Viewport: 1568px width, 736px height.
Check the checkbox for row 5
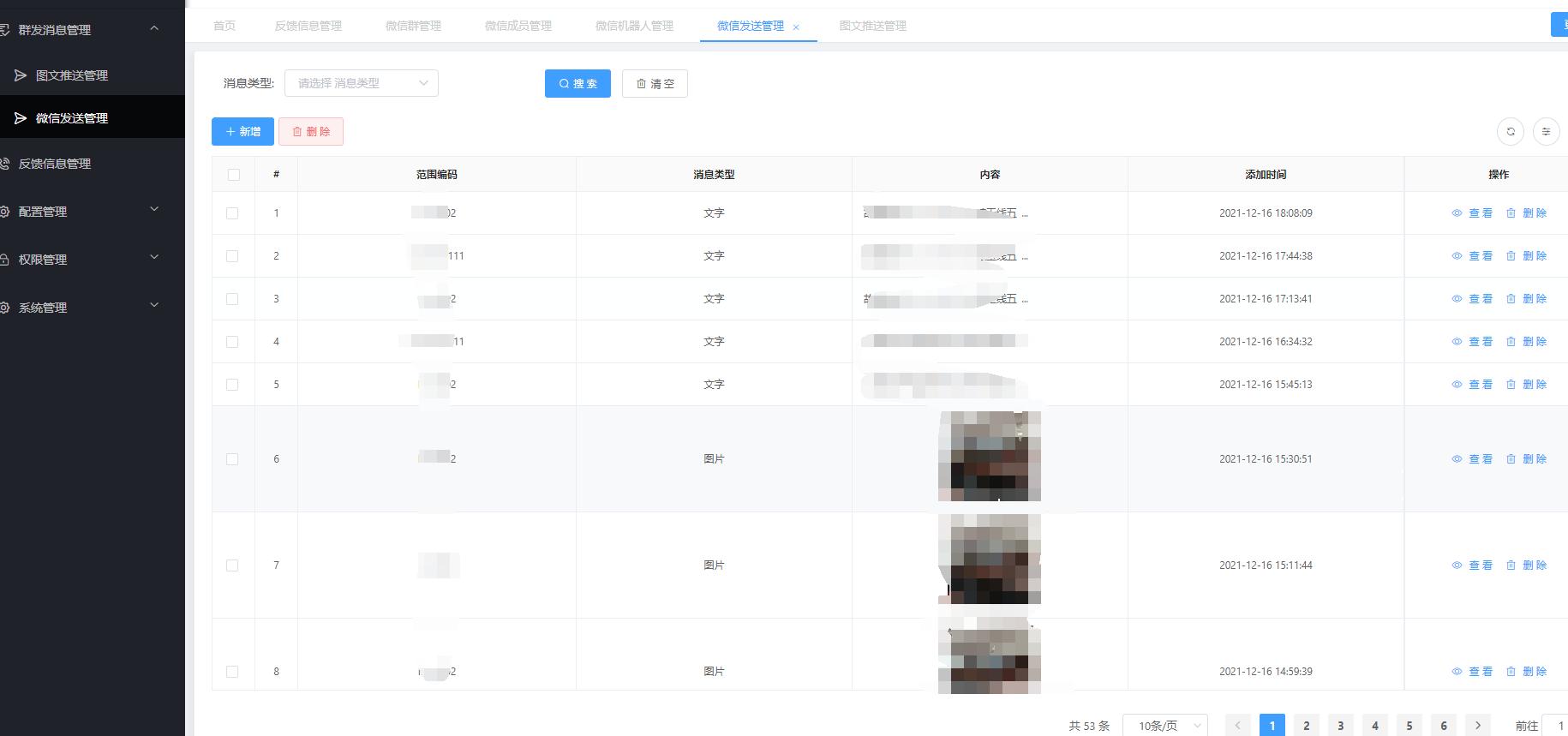232,385
